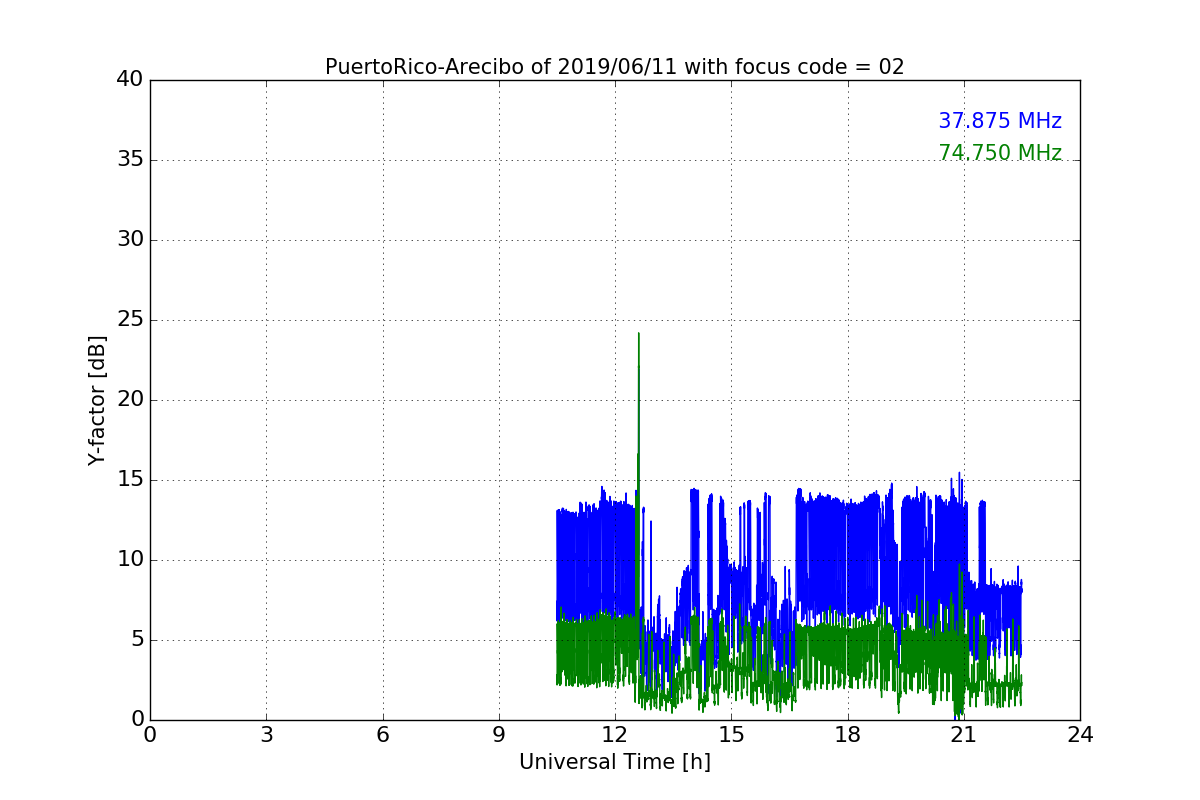
Task: Click the y-axis tick label 20
Action: pos(130,400)
